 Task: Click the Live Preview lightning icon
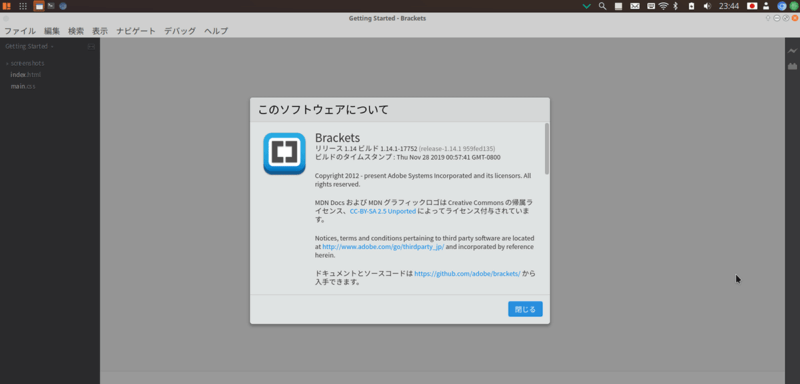[x=792, y=51]
